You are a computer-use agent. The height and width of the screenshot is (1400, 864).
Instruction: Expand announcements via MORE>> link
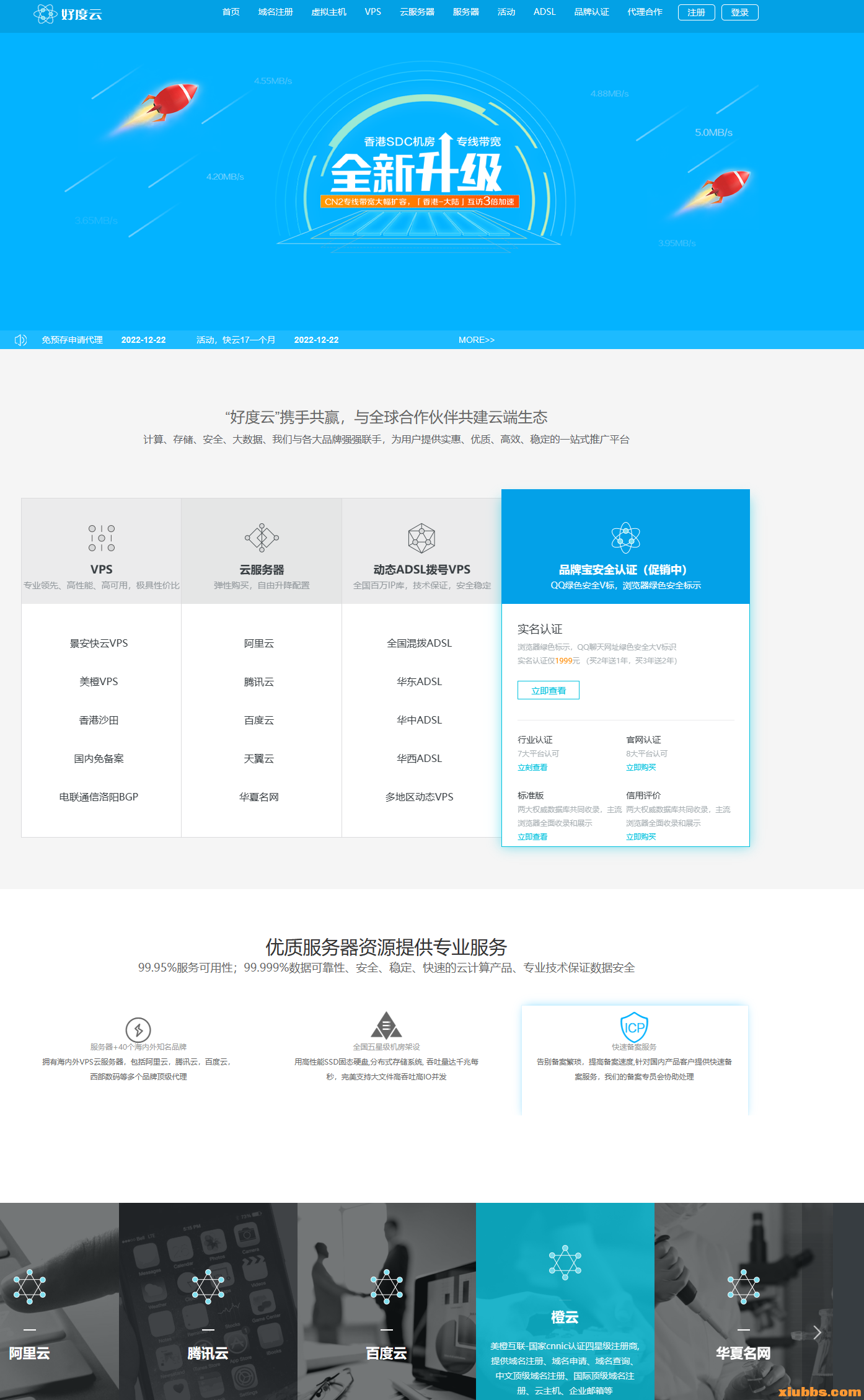pos(476,340)
